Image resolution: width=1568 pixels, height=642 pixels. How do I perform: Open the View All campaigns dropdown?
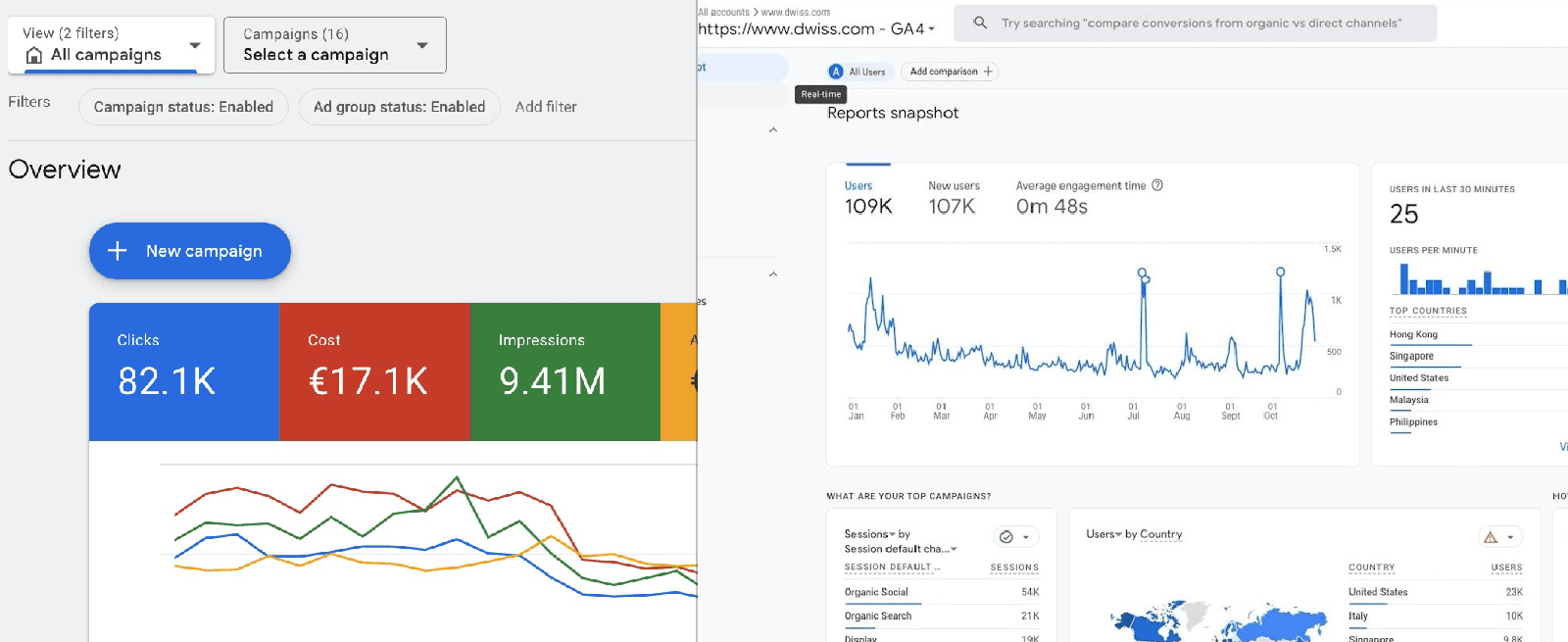click(x=111, y=45)
